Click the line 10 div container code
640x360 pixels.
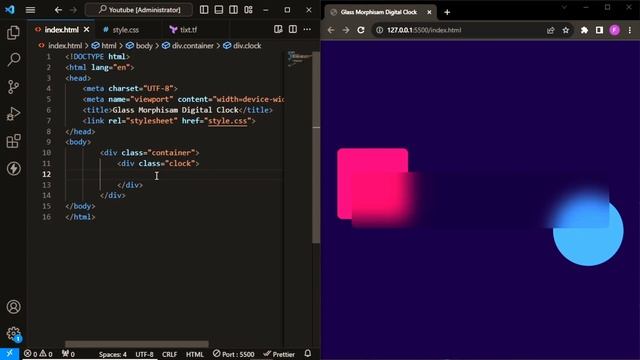[150, 153]
